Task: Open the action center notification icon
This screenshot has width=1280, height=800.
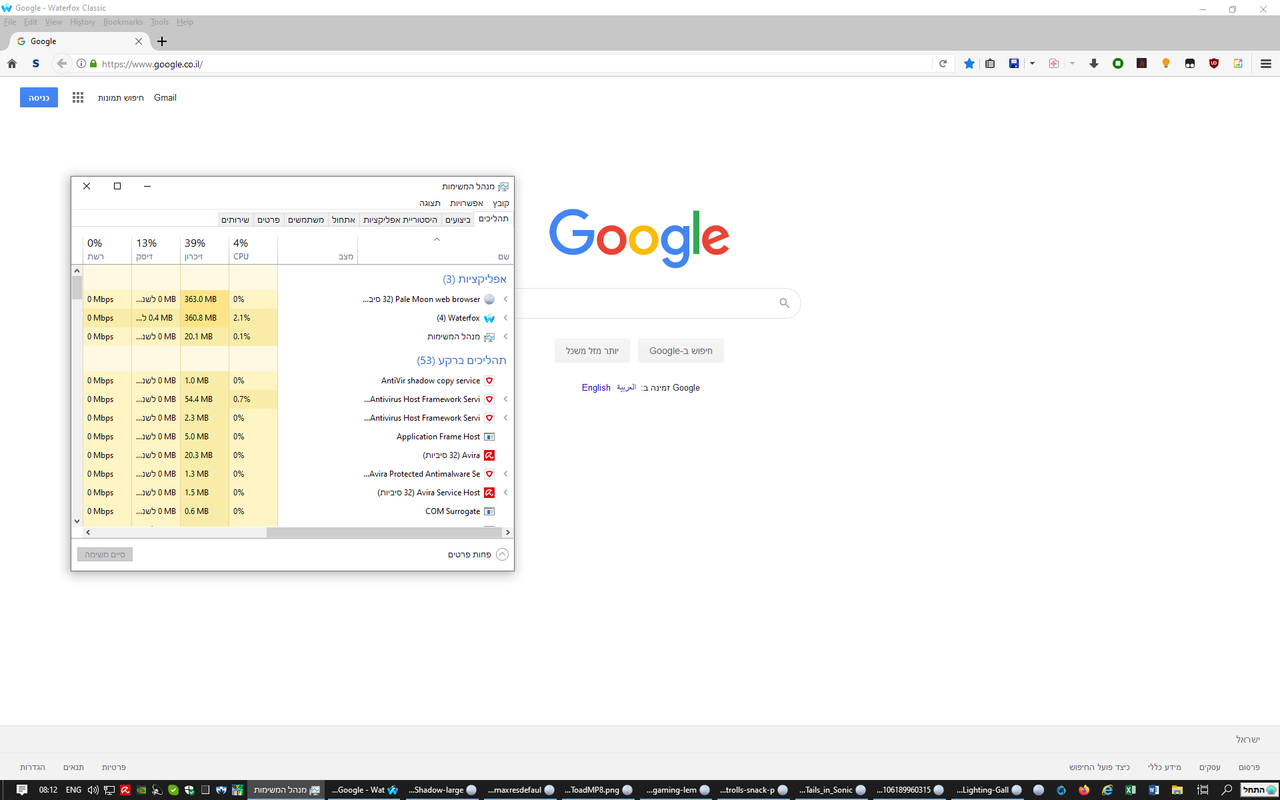Action: point(21,790)
